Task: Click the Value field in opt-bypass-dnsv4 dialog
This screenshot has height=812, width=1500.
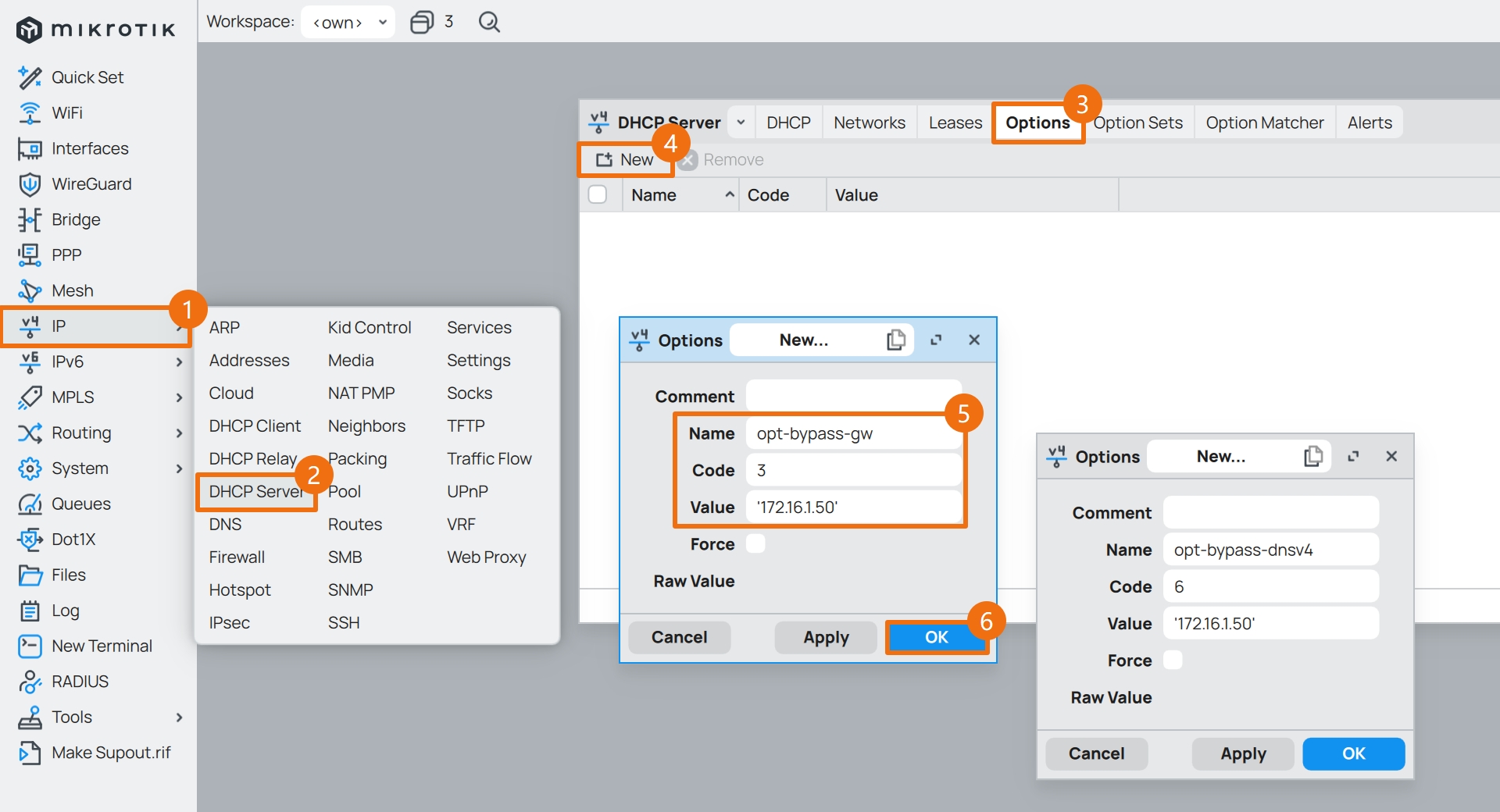Action: tap(1270, 623)
